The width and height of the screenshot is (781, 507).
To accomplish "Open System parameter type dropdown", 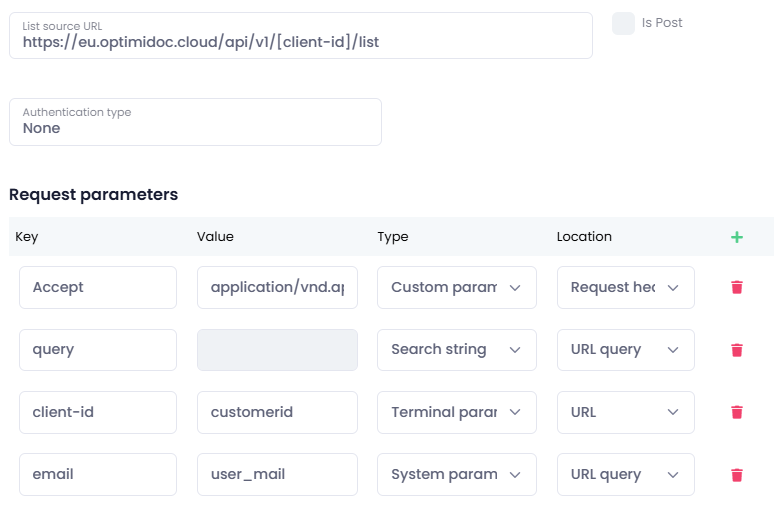I will click(456, 475).
